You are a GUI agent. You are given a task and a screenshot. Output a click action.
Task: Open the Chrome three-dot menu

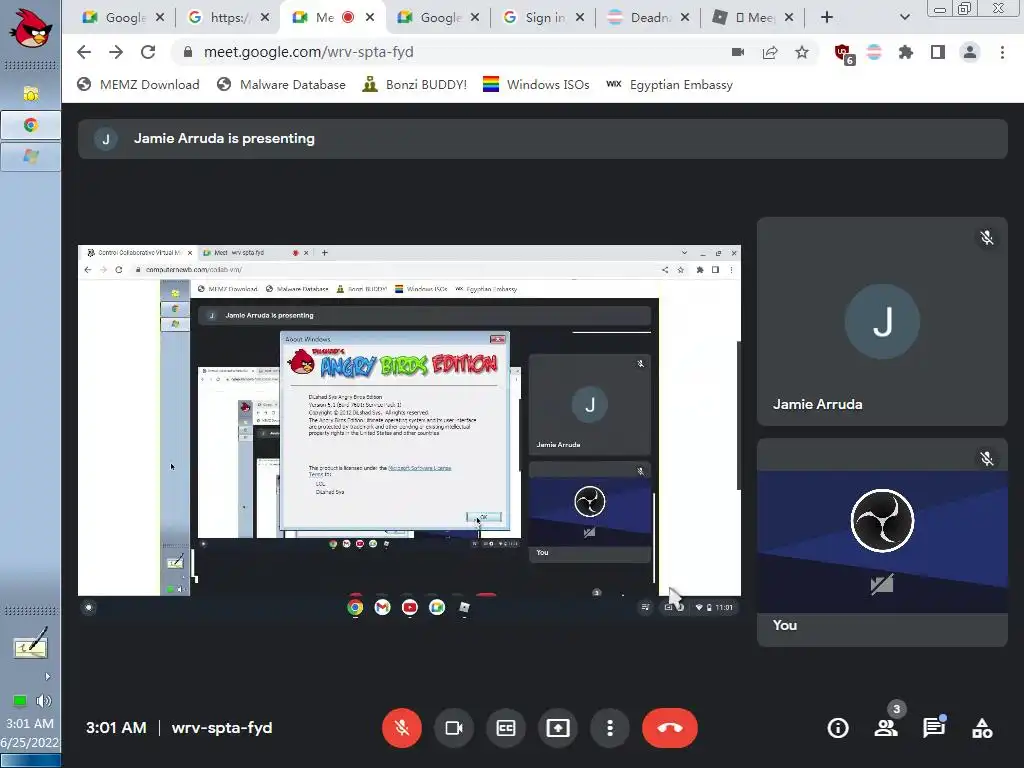[1002, 52]
